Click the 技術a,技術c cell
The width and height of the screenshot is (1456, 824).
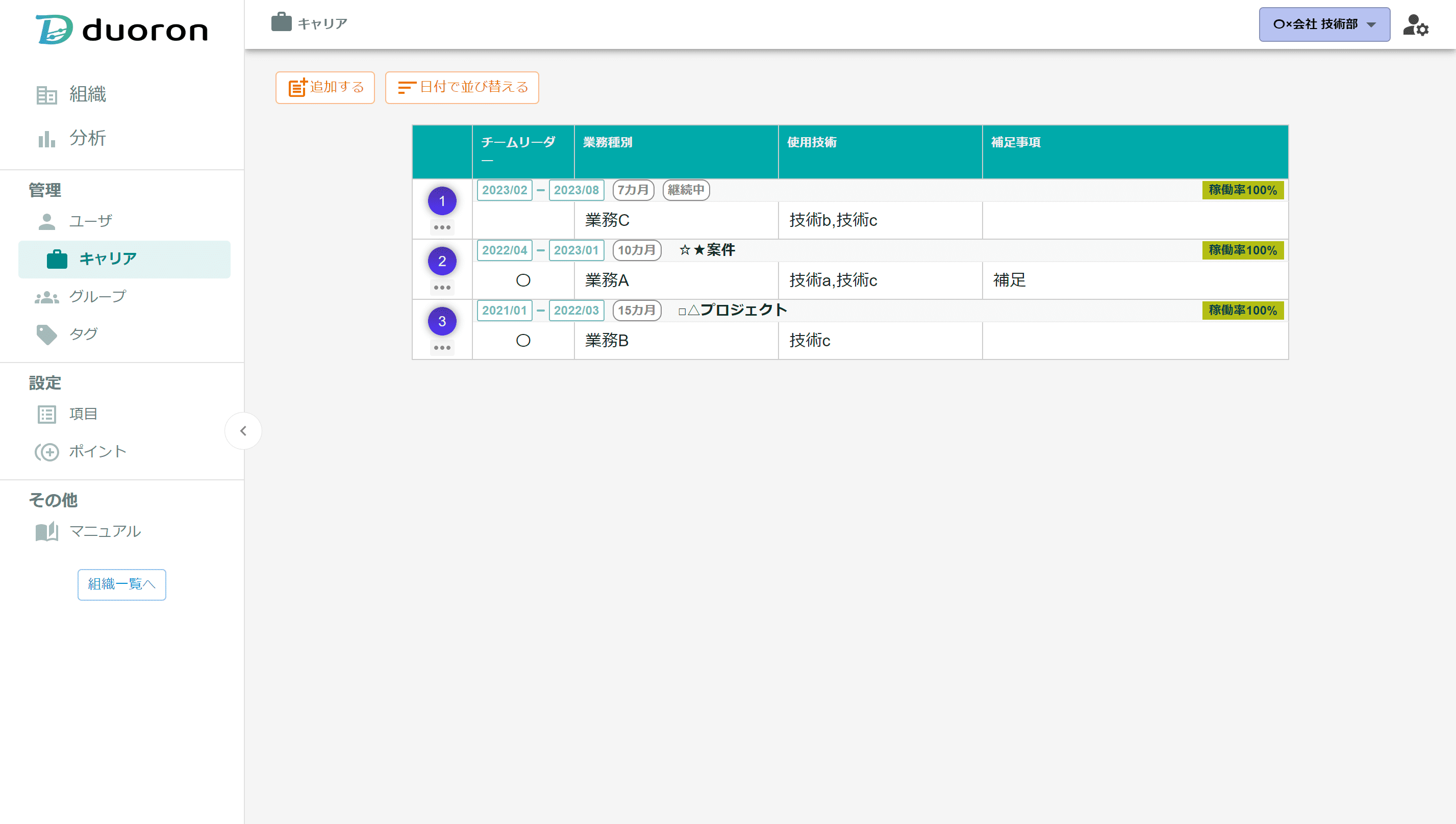click(880, 280)
